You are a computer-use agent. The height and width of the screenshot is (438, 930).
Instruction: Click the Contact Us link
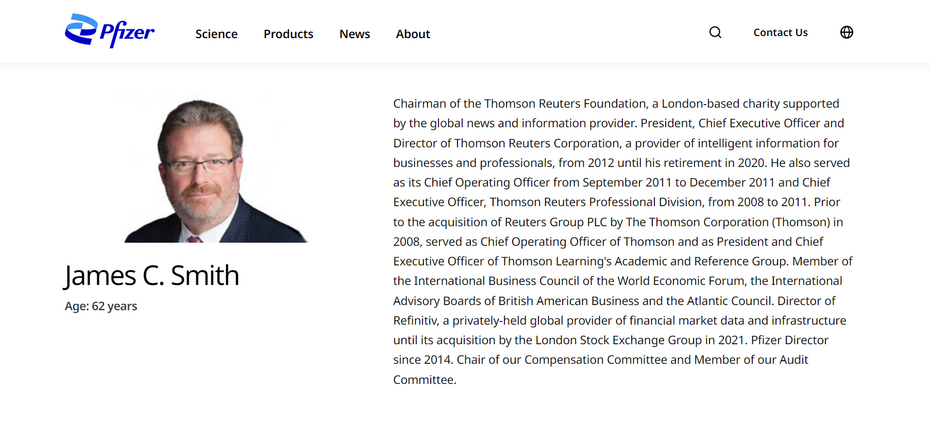pos(780,32)
